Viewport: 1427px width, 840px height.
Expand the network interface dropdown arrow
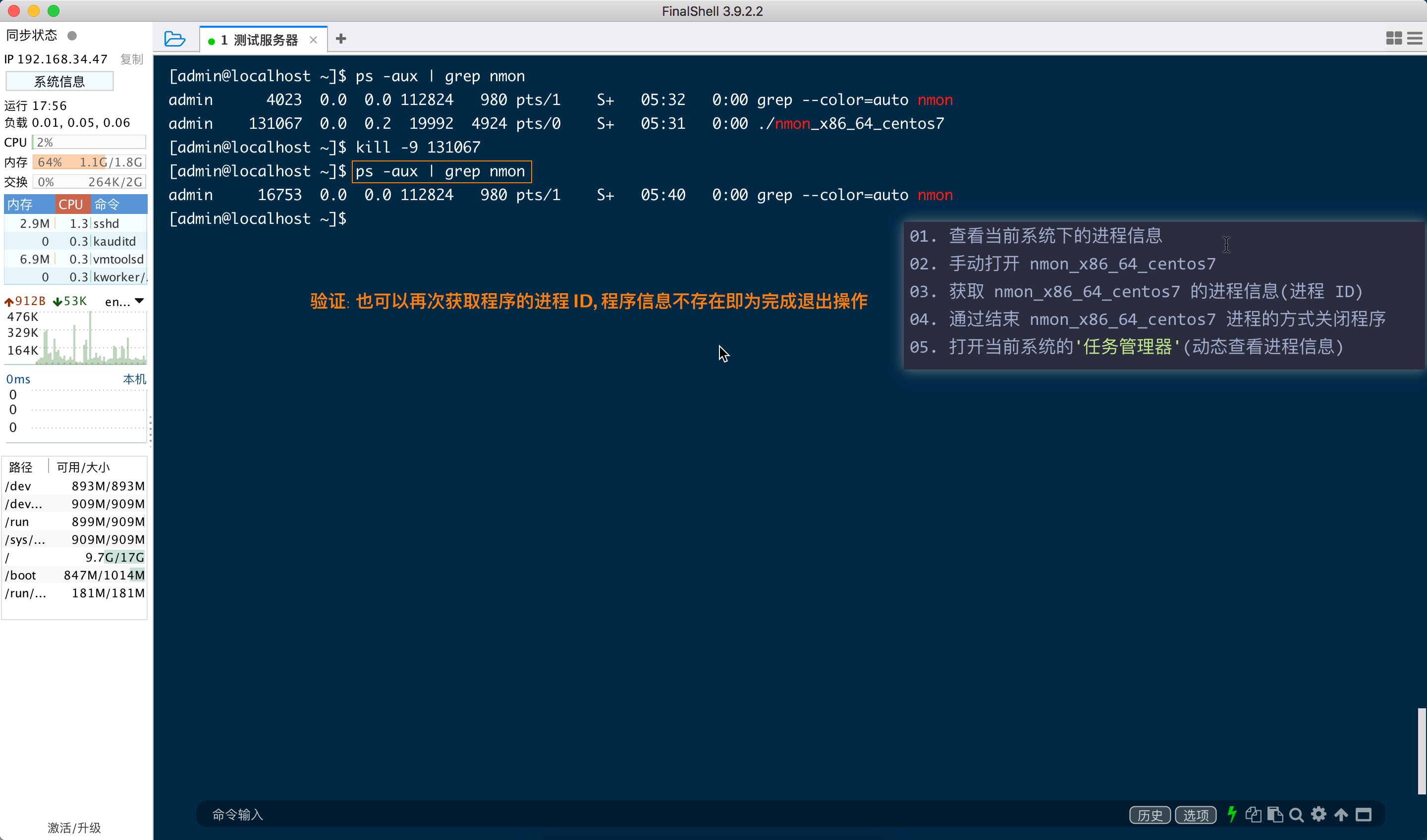139,301
